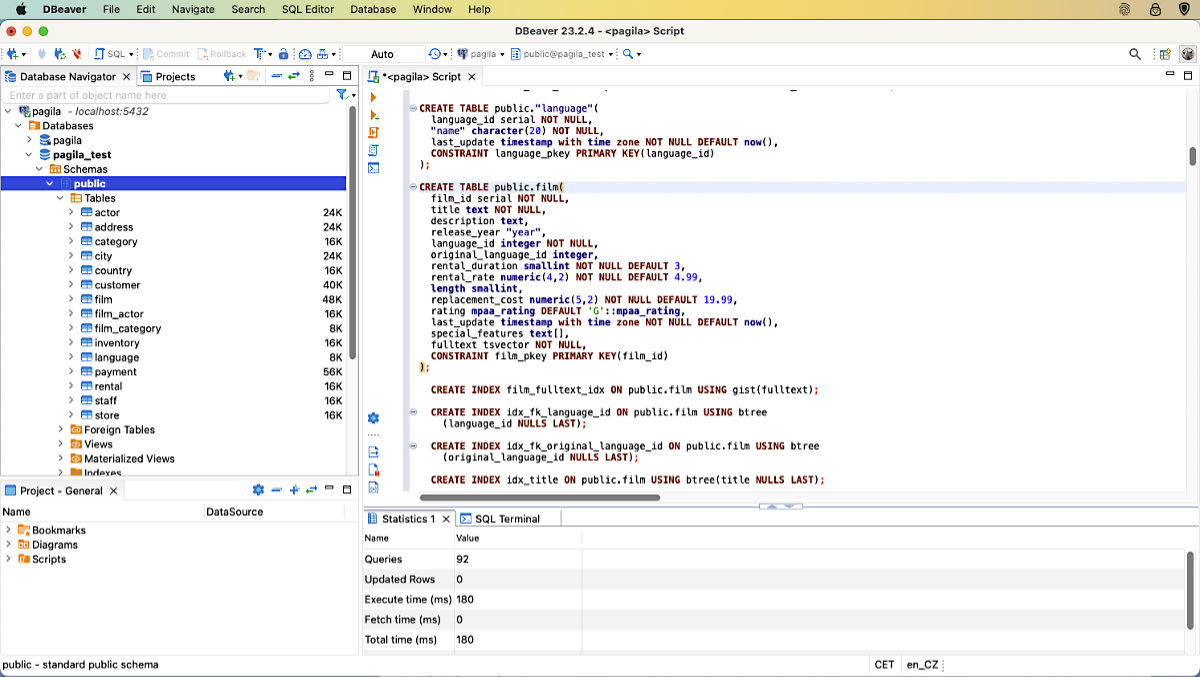Open the Navigate menu
The width and height of the screenshot is (1200, 677).
193,9
